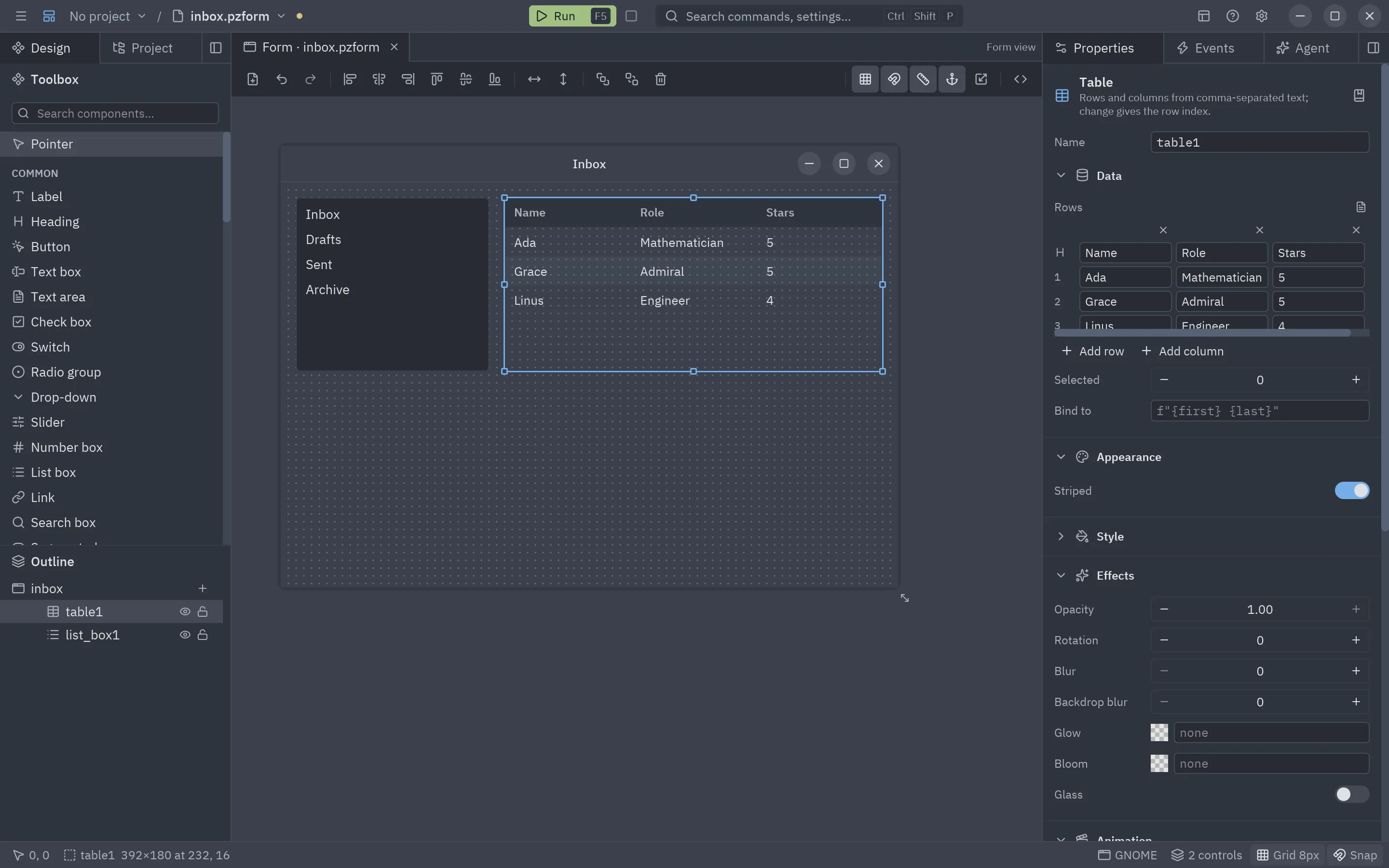Click the undo icon in form toolbar
The width and height of the screenshot is (1389, 868).
tap(281, 79)
